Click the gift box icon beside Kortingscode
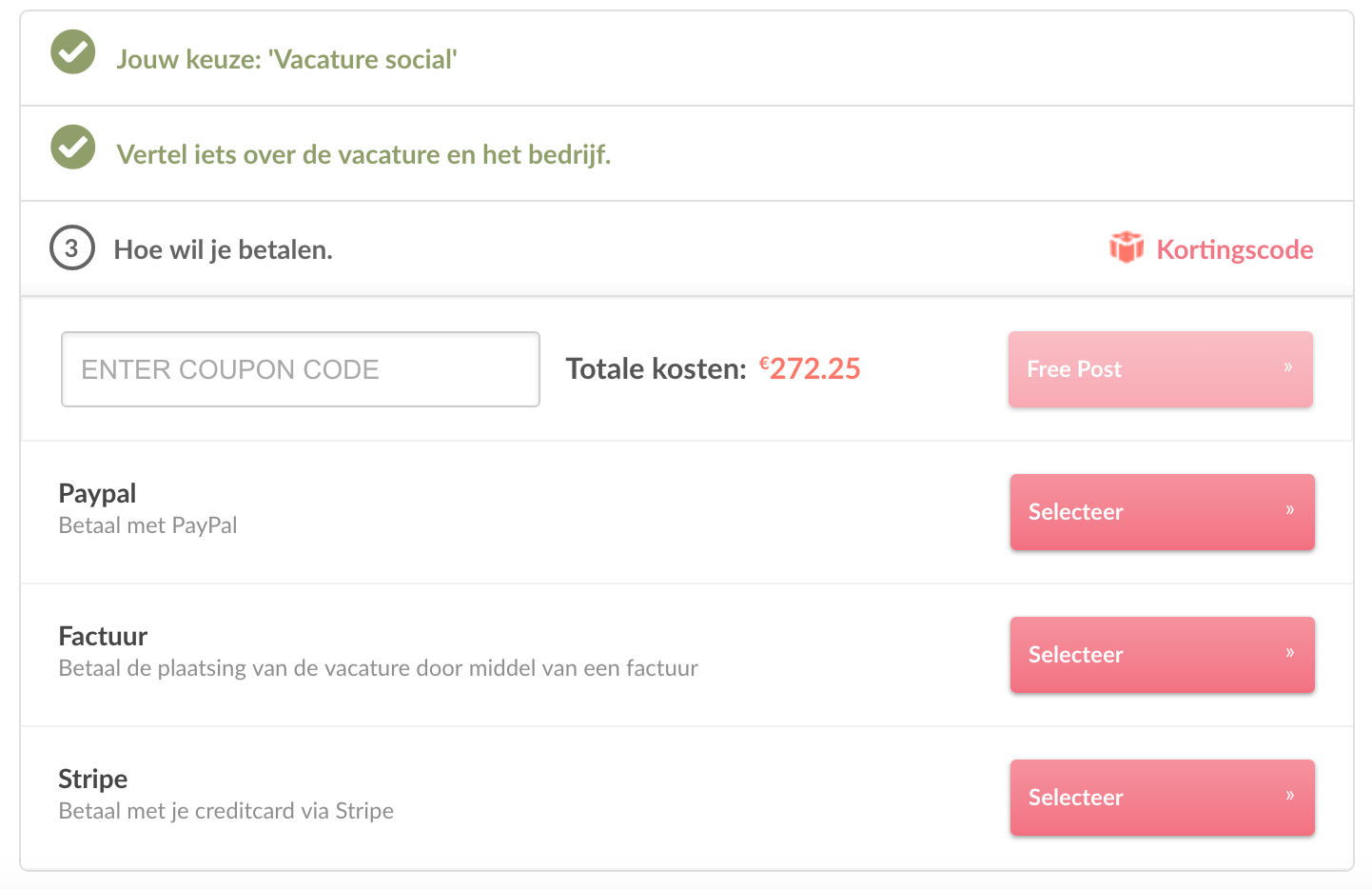This screenshot has width=1372, height=889. (x=1127, y=247)
